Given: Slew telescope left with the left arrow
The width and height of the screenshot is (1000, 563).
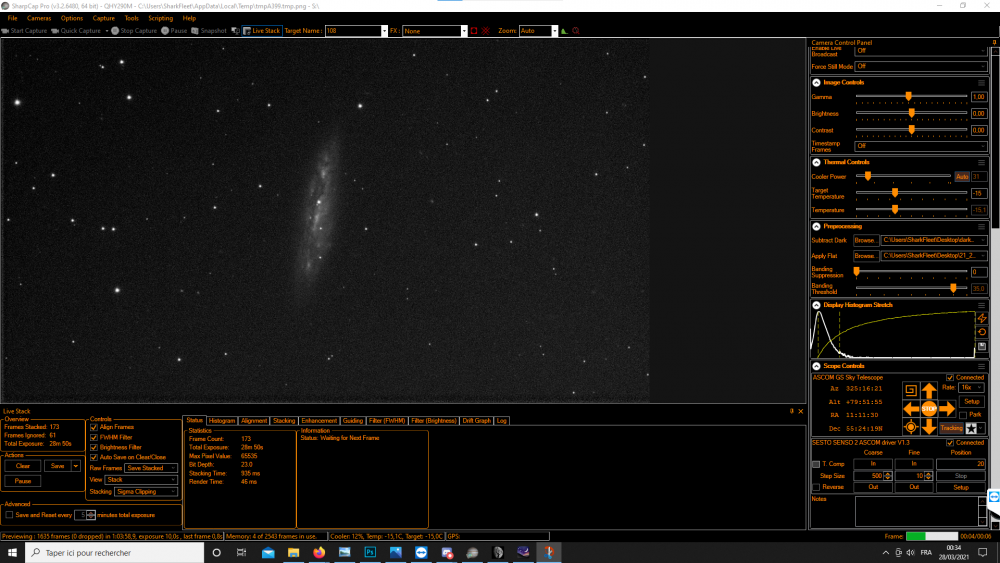Looking at the screenshot, I should 911,409.
